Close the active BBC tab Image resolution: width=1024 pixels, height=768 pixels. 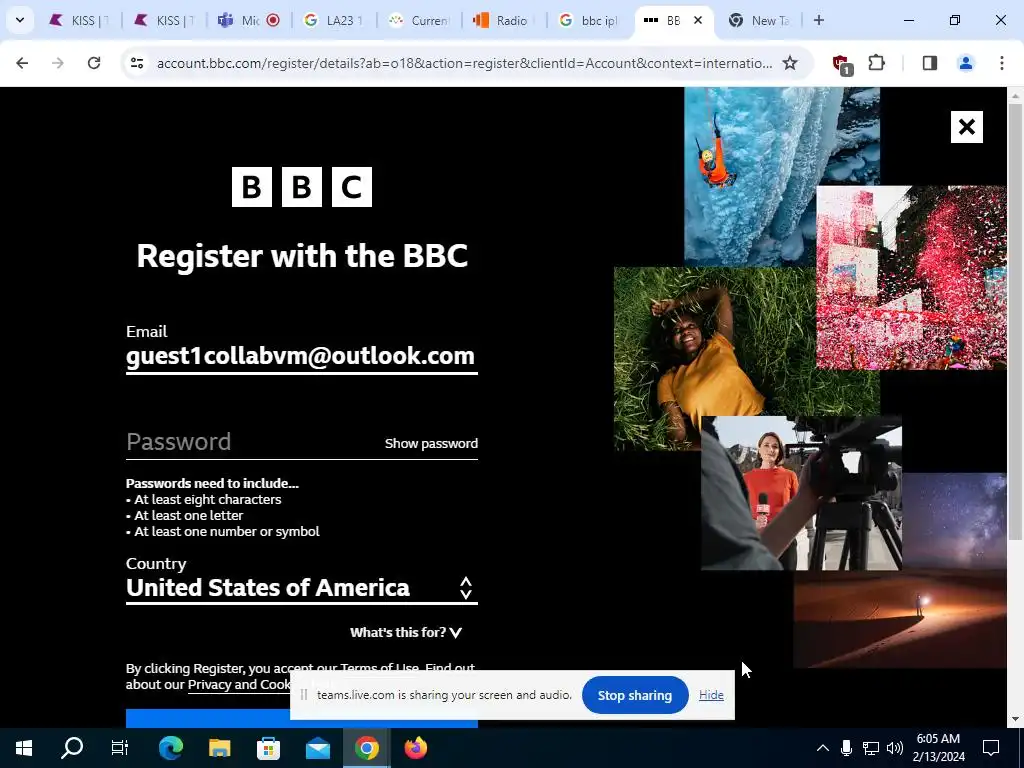697,20
